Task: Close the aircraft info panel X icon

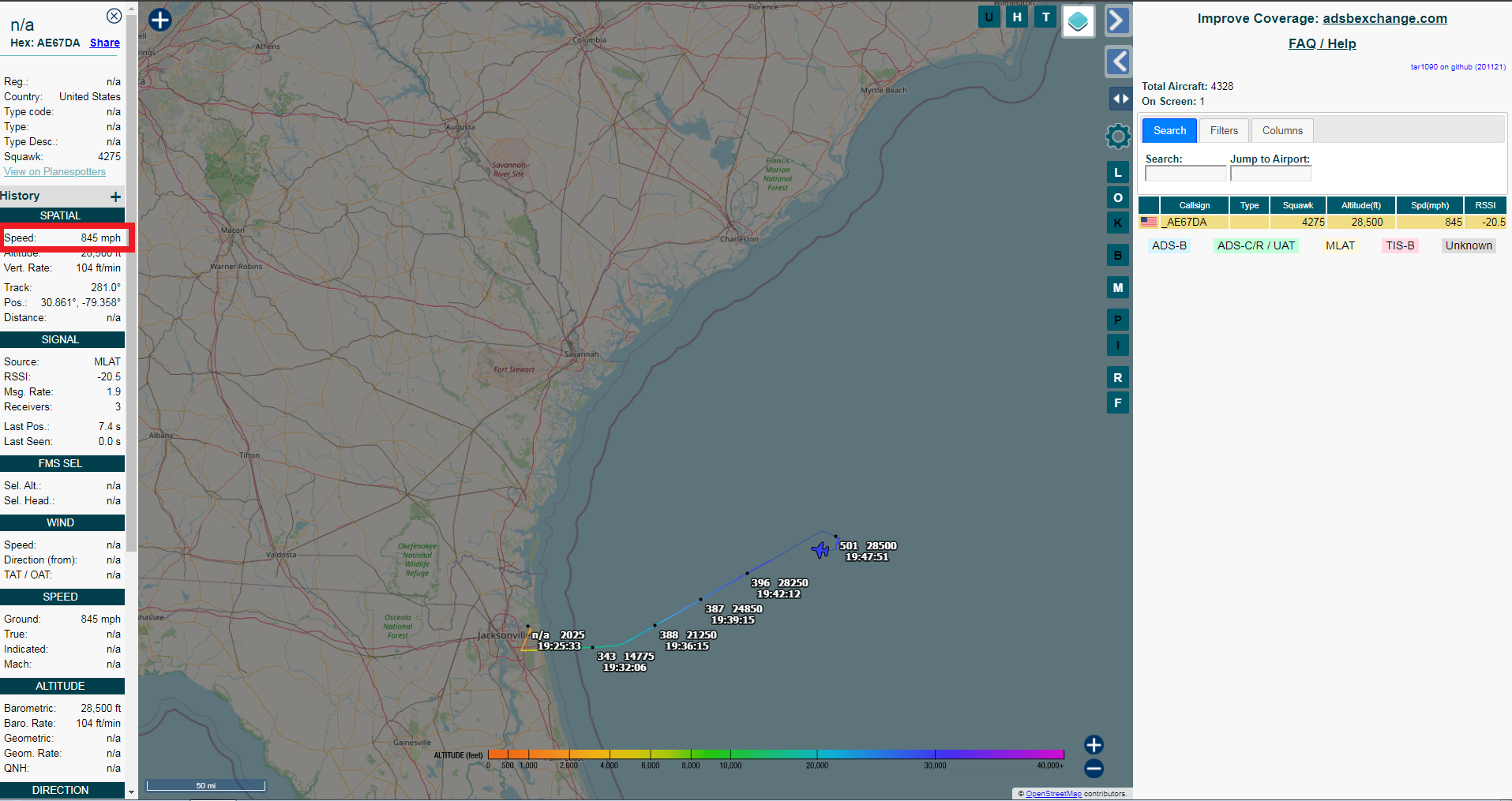Action: (114, 16)
